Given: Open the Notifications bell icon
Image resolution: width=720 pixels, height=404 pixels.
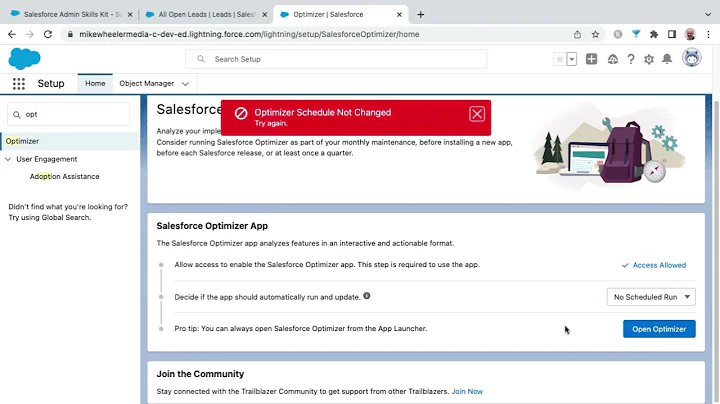Looking at the screenshot, I should click(667, 59).
